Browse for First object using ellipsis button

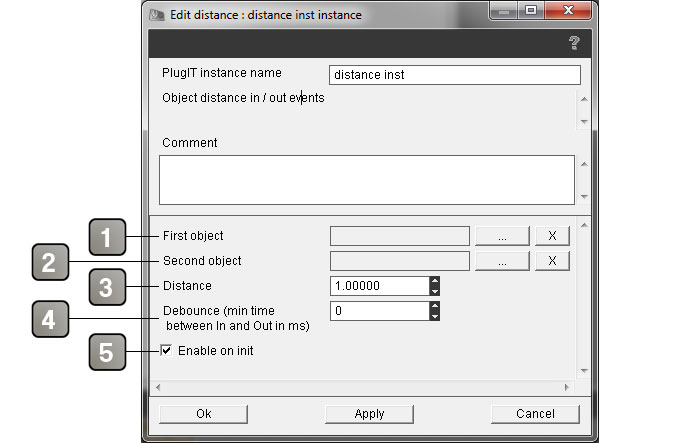point(502,236)
